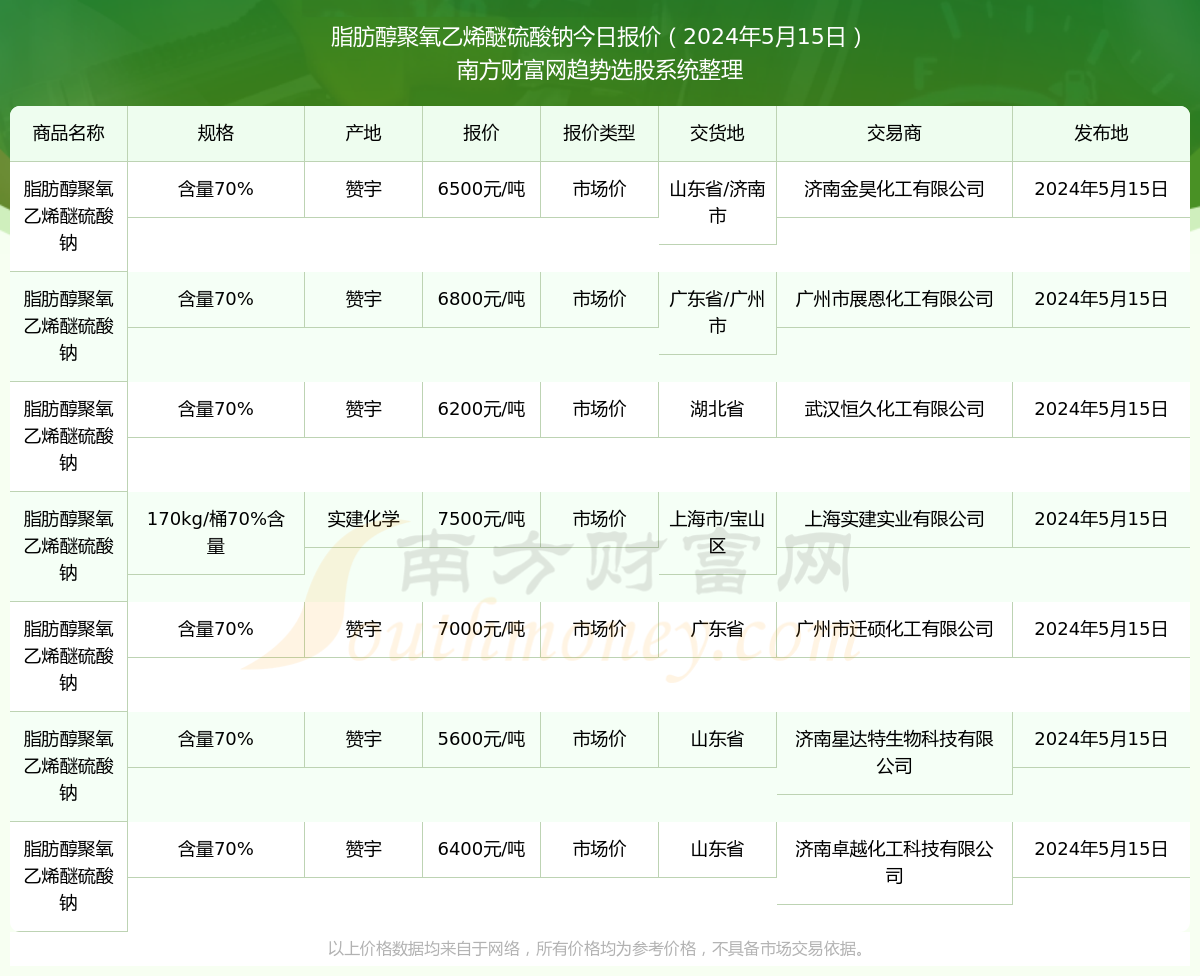Viewport: 1200px width, 976px height.
Task: Select the 发布地 column header
Action: (x=1101, y=133)
